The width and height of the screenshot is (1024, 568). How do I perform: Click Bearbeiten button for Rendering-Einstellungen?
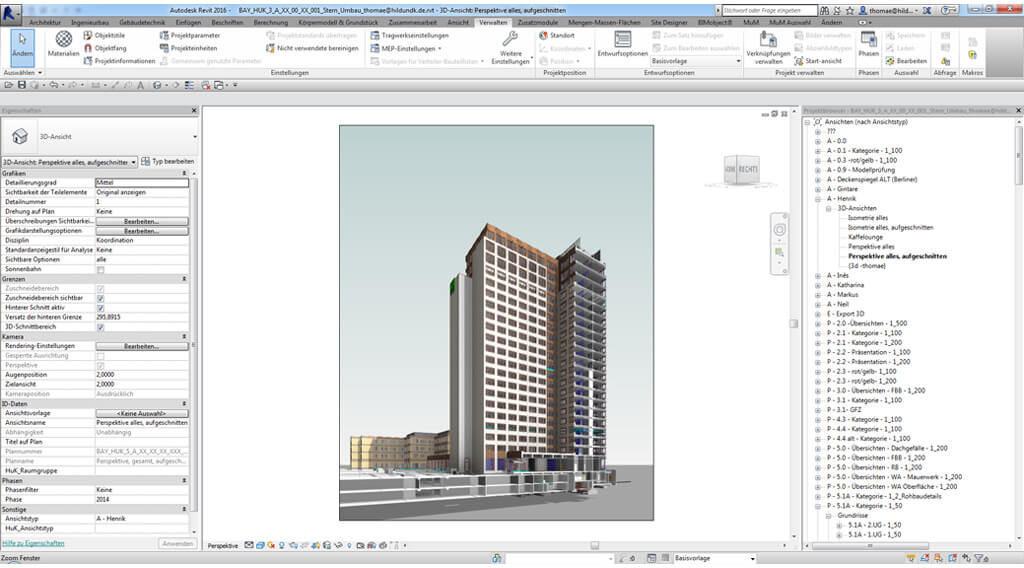[141, 346]
